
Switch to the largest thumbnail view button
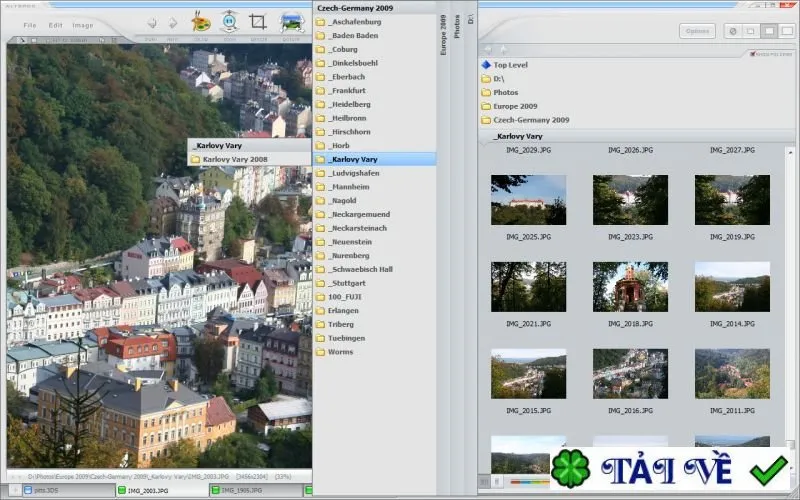coord(787,31)
